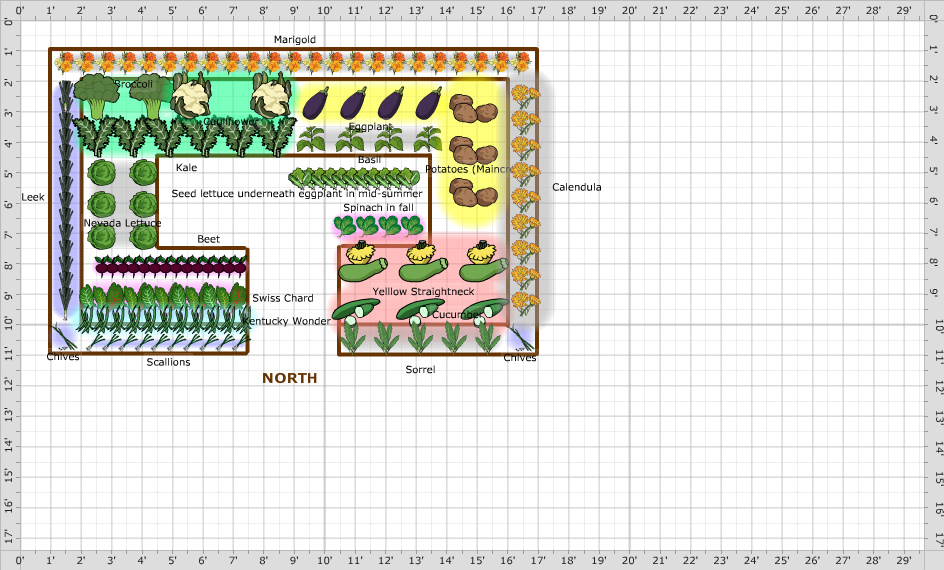944x570 pixels.
Task: Select the leftmost sorrel plant icon
Action: 353,338
